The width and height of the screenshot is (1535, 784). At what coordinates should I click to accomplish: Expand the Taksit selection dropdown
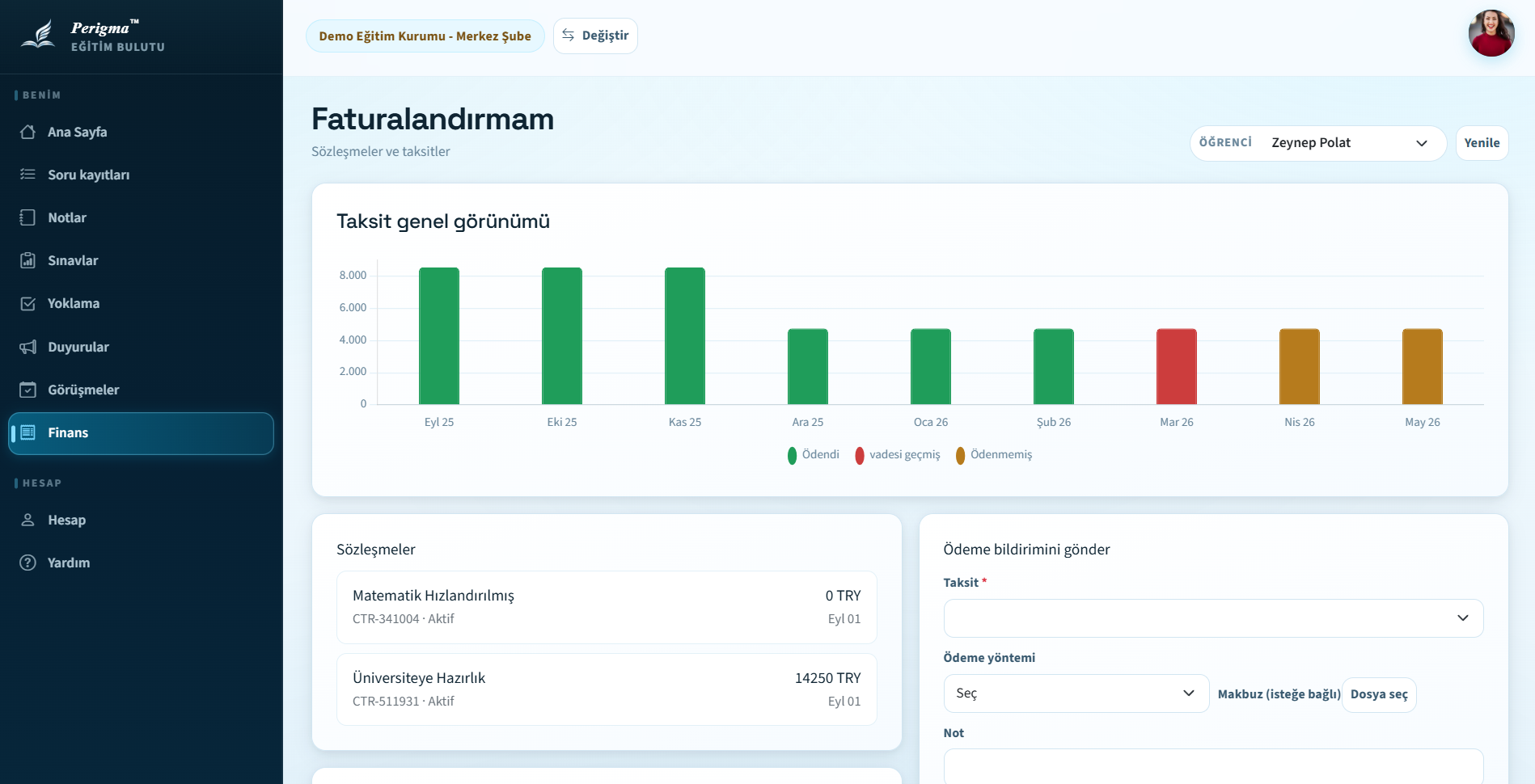click(x=1212, y=618)
